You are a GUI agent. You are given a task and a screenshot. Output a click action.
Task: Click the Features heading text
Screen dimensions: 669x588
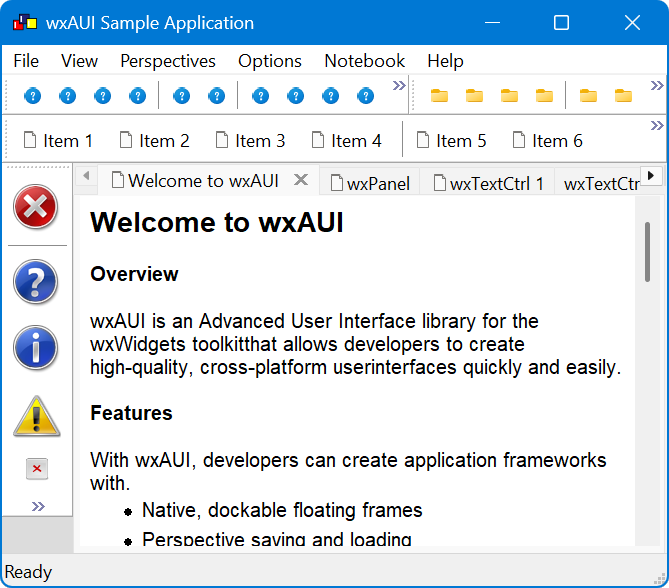click(x=131, y=413)
